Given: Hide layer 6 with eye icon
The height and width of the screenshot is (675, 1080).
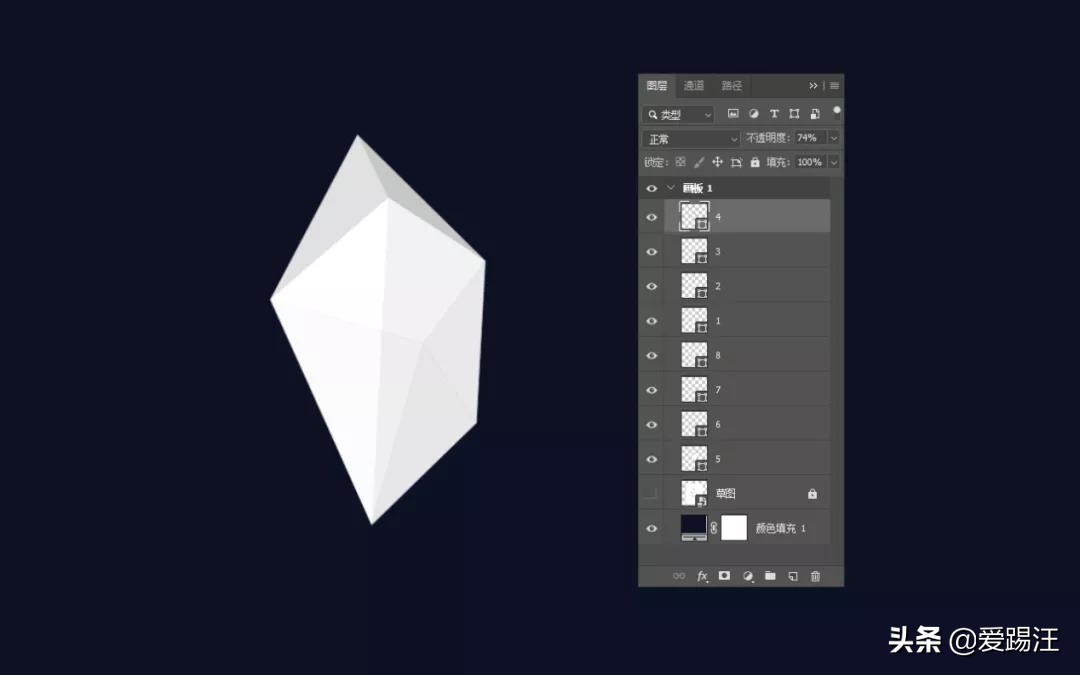Looking at the screenshot, I should [652, 424].
